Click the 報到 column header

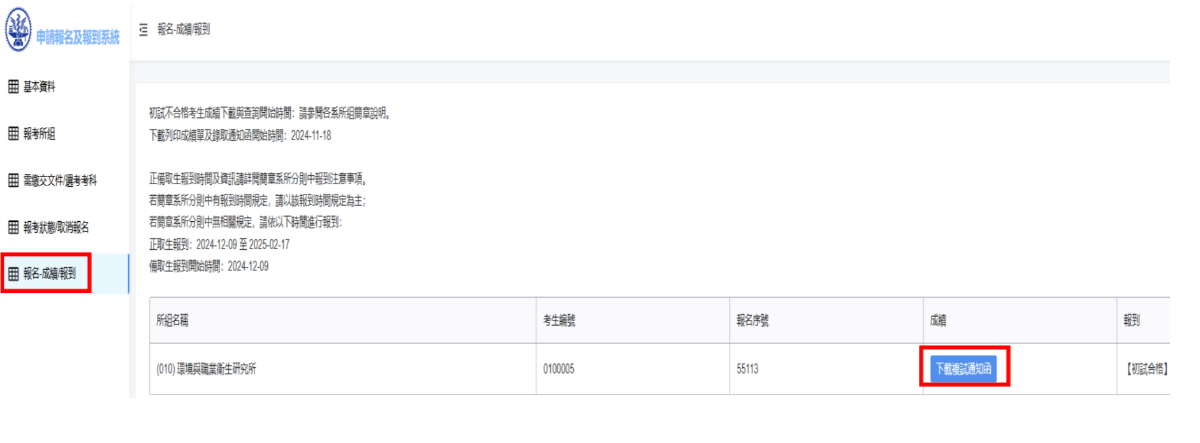point(1133,321)
